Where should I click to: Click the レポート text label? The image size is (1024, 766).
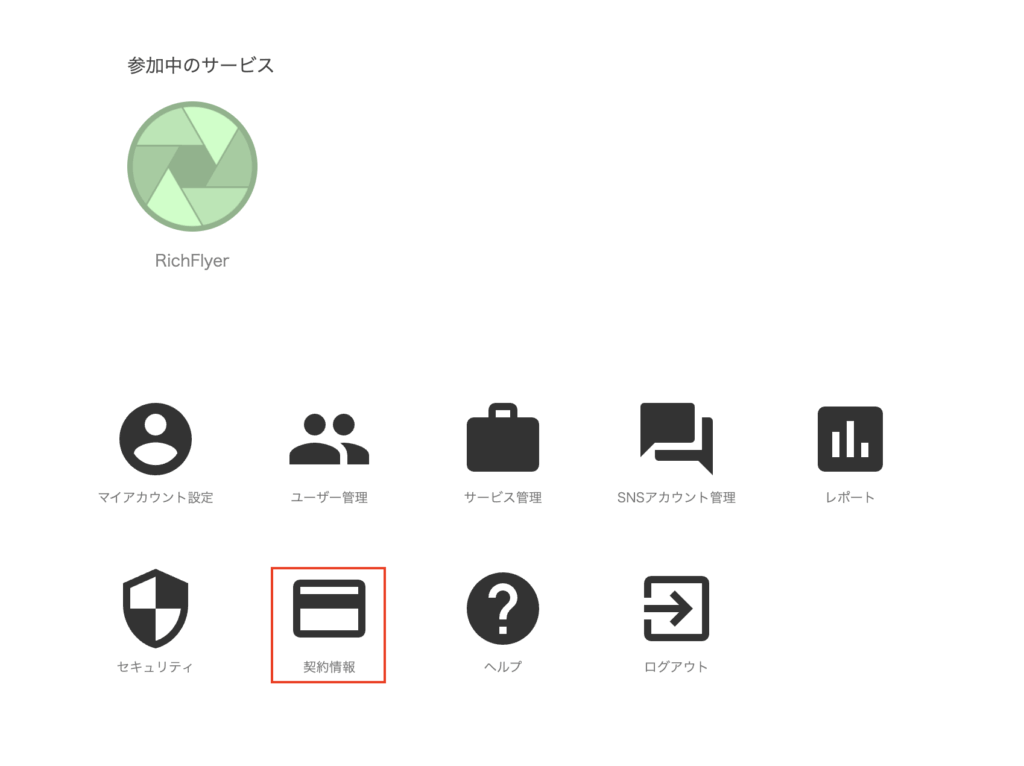click(850, 497)
